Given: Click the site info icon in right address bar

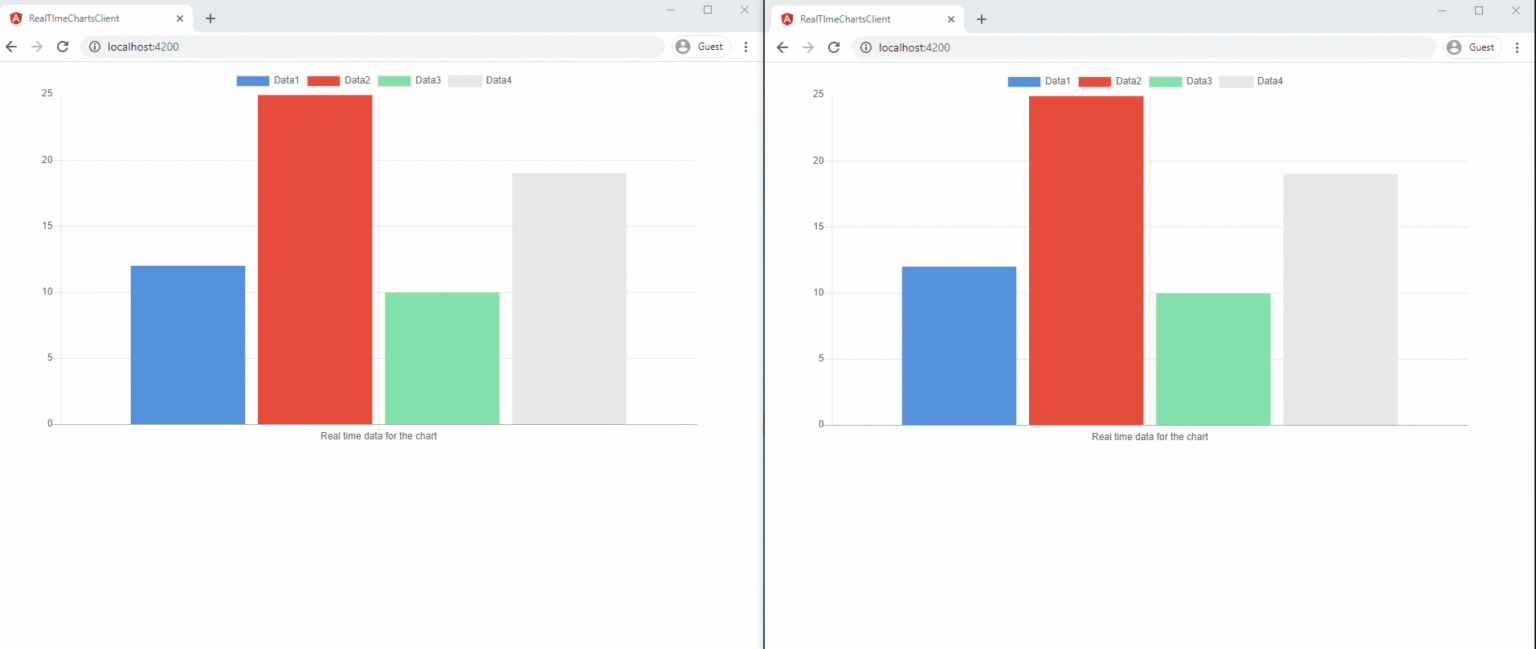Looking at the screenshot, I should coord(866,47).
